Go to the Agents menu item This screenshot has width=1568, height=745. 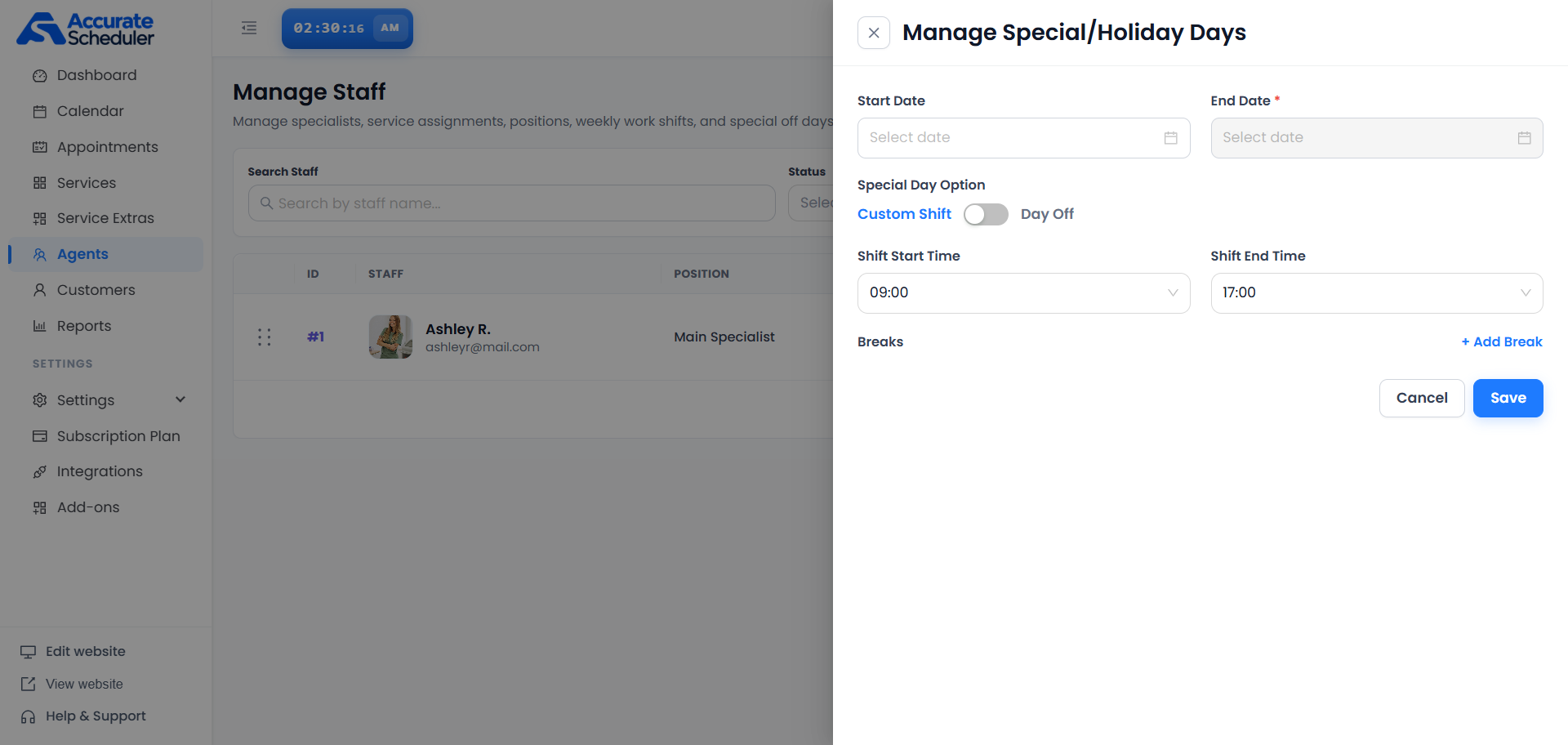pyautogui.click(x=106, y=254)
